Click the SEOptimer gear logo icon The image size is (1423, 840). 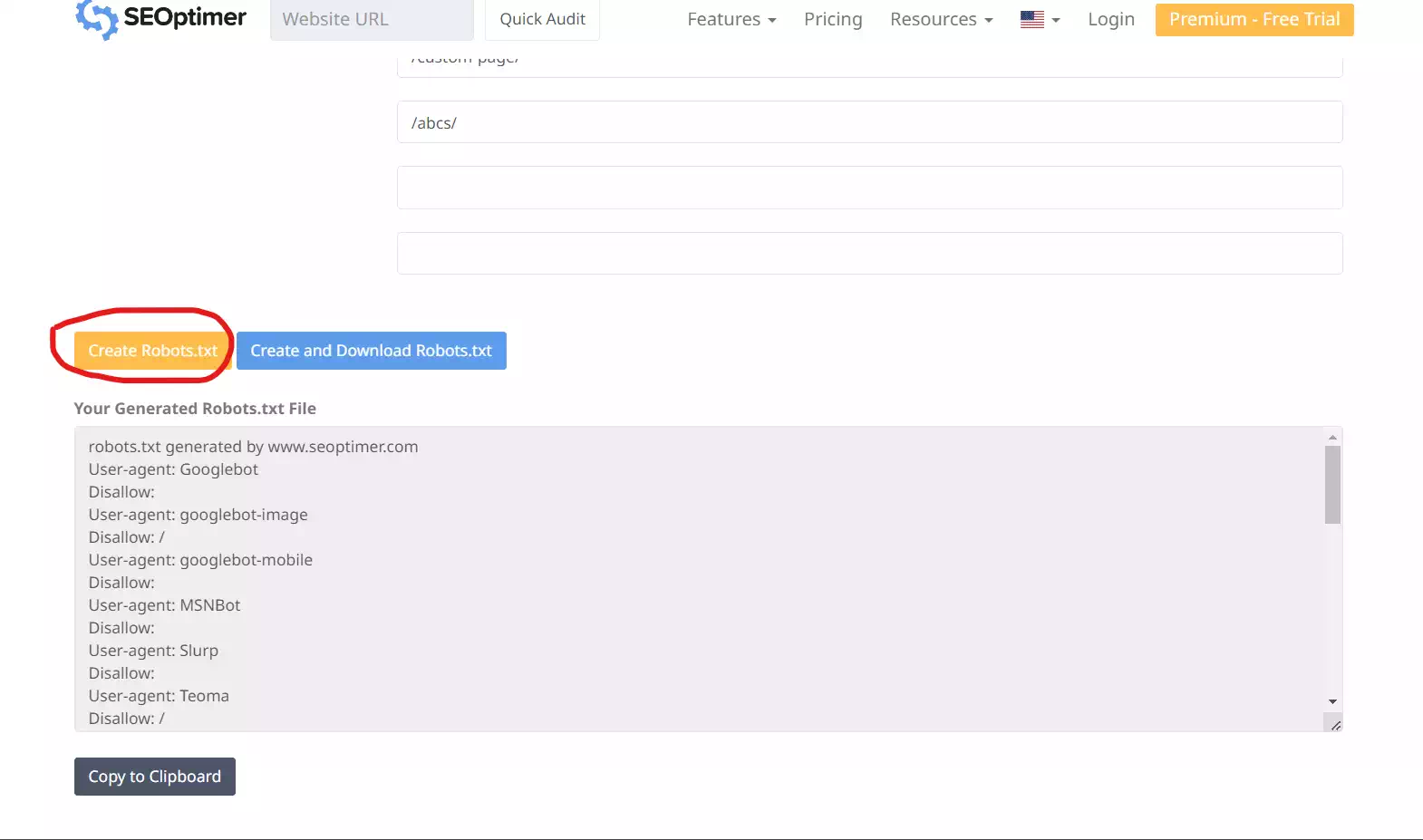coord(96,19)
